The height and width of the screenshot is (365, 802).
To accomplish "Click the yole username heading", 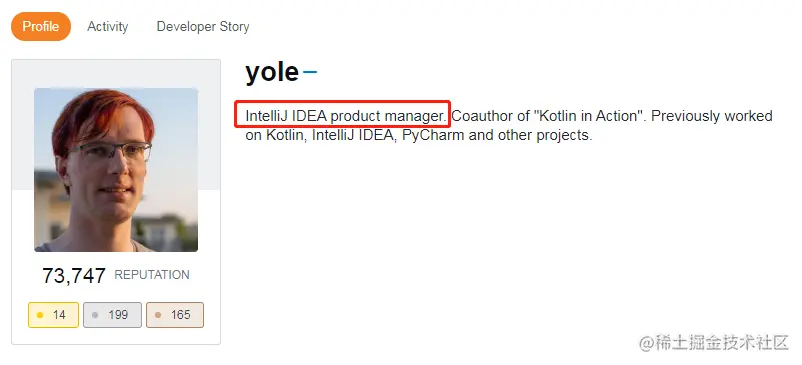I will click(272, 72).
